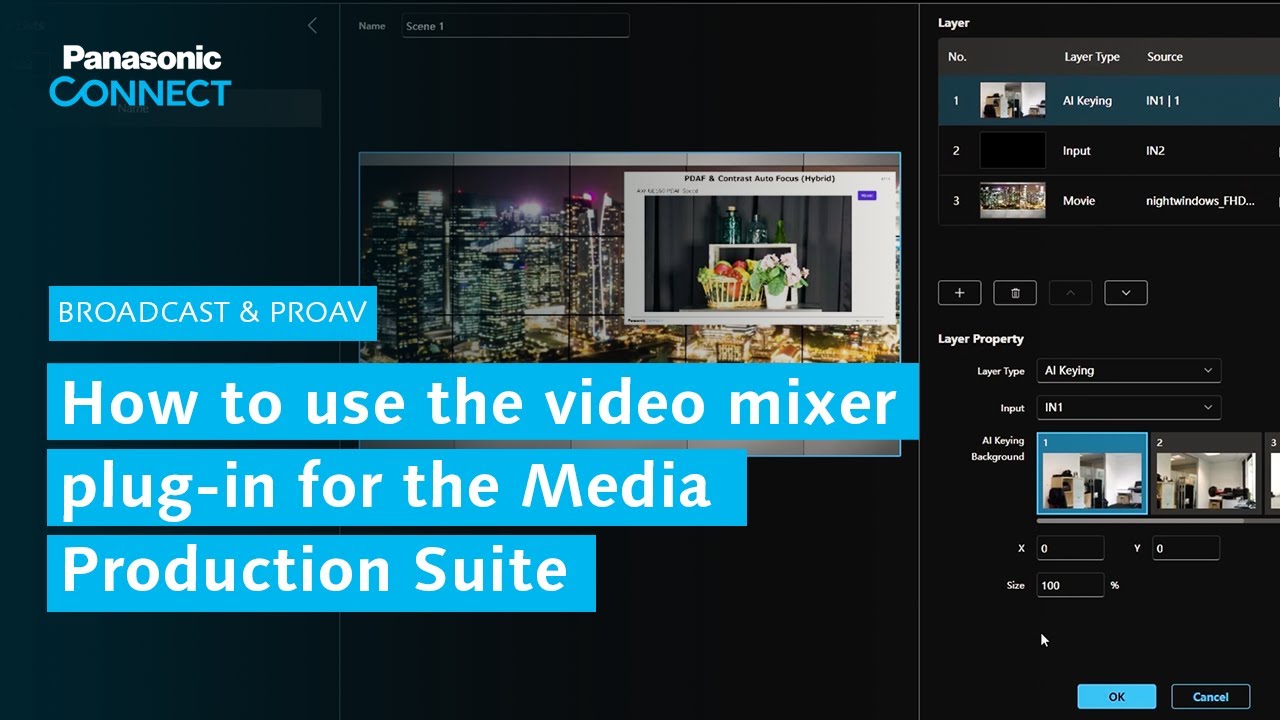Click the background thumbnails horizontal scrollbar

pos(1140,521)
